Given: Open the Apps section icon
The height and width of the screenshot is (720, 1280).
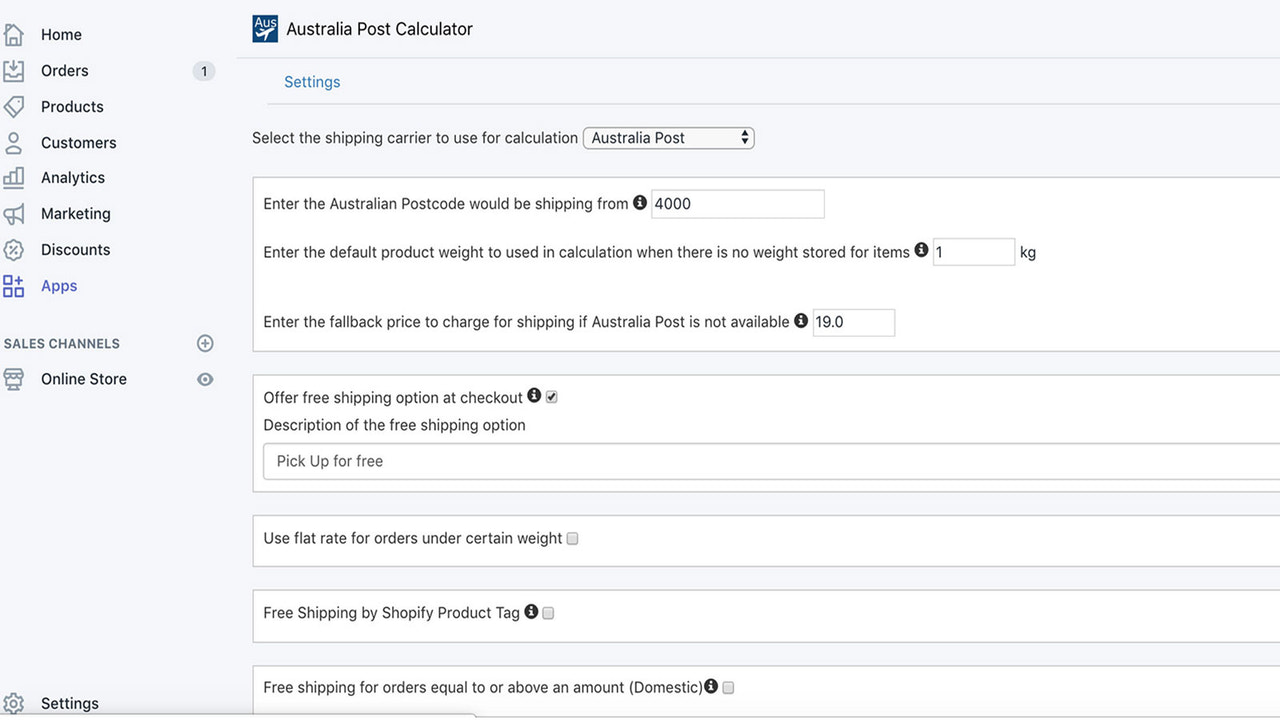Looking at the screenshot, I should click(x=14, y=285).
